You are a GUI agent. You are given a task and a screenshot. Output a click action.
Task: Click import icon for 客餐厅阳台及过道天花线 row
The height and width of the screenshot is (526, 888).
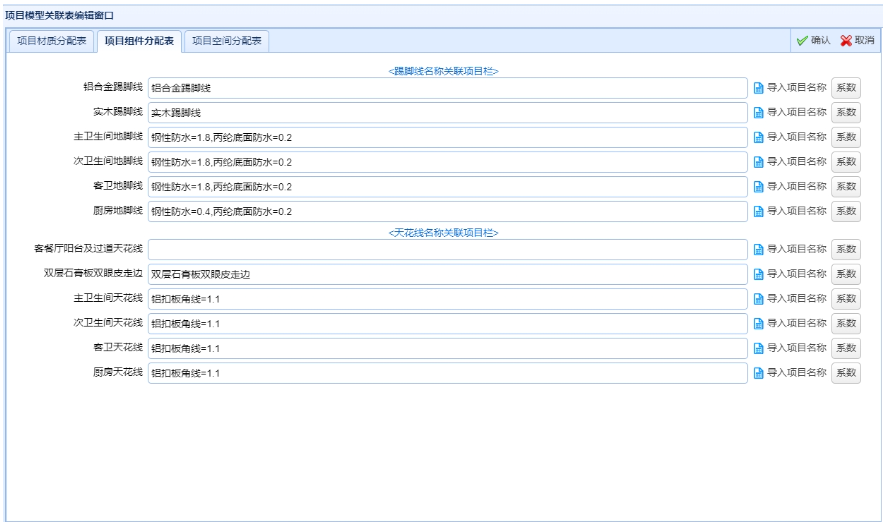point(759,249)
